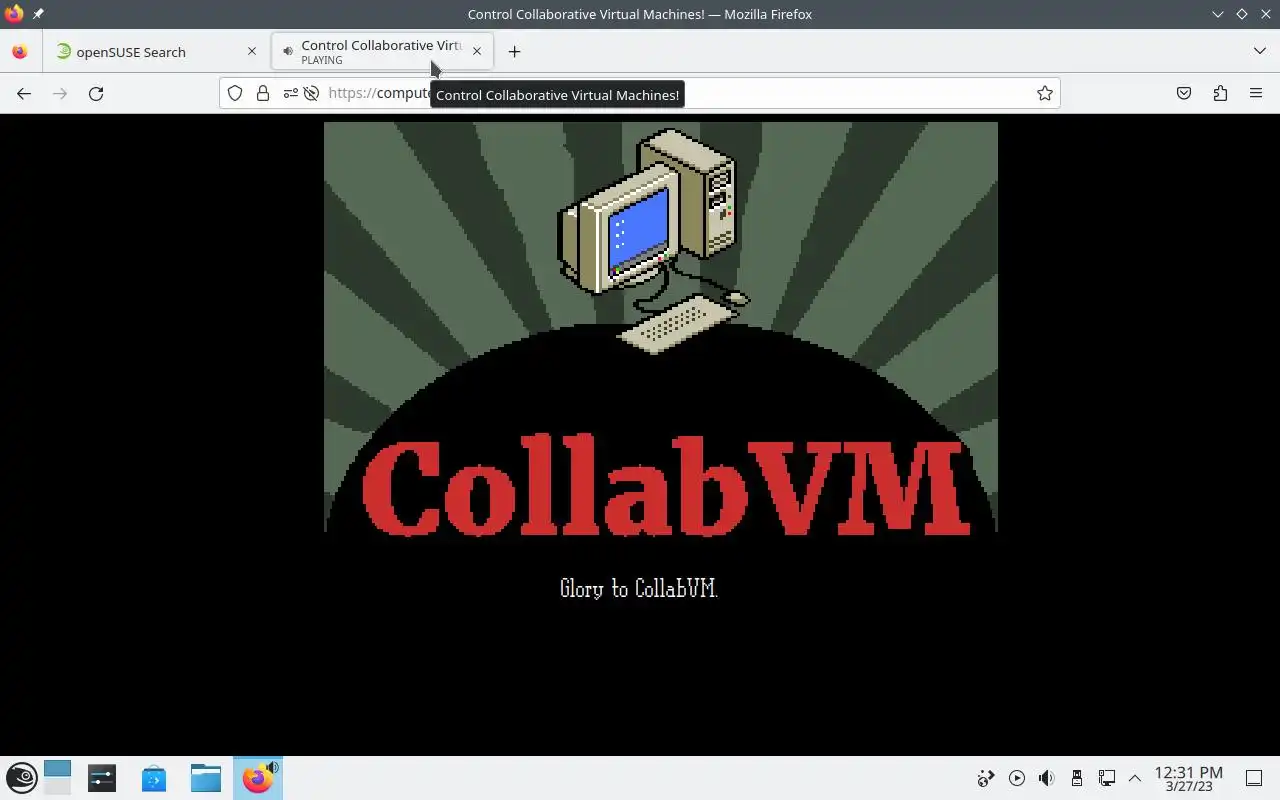The width and height of the screenshot is (1280, 800).
Task: Activate the Firefox taskbar entry
Action: pos(258,778)
